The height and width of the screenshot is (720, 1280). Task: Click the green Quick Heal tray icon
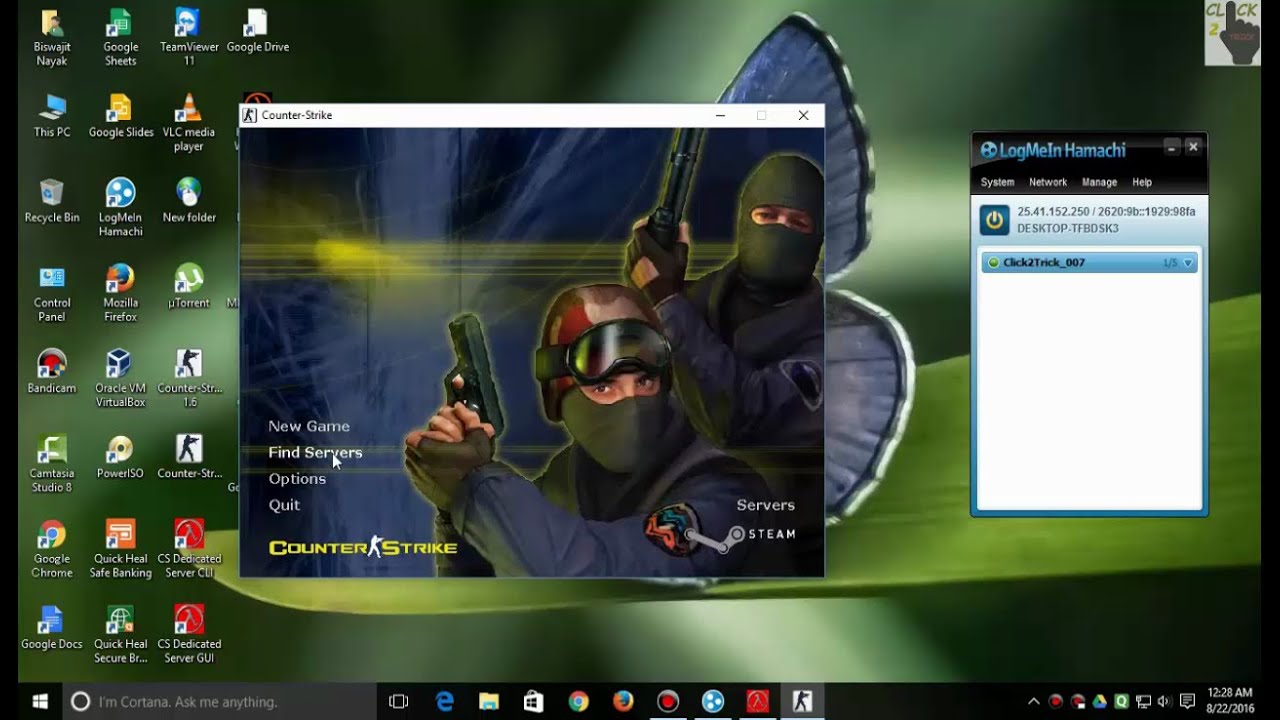pos(1121,702)
